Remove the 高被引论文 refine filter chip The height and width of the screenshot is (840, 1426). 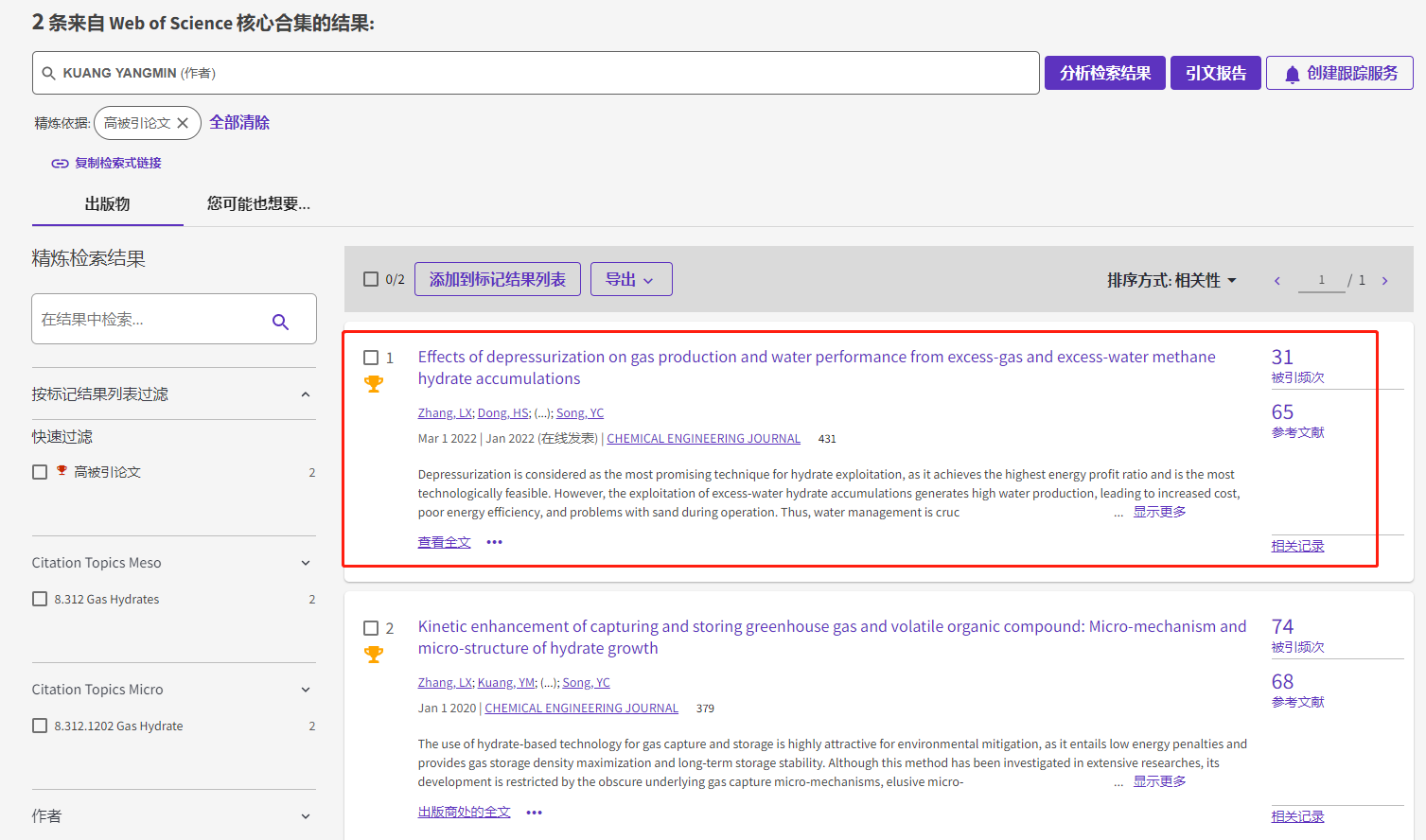pos(183,123)
